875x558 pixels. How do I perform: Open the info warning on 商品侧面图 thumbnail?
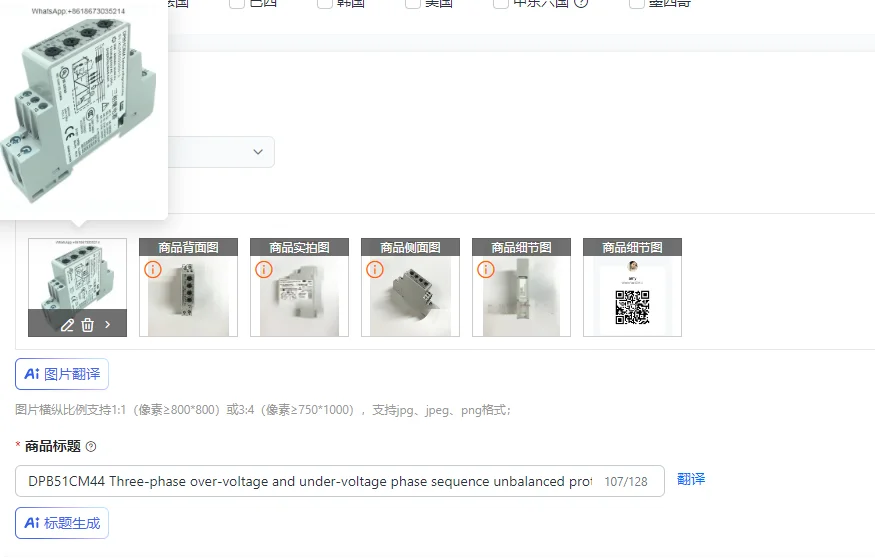click(x=375, y=270)
